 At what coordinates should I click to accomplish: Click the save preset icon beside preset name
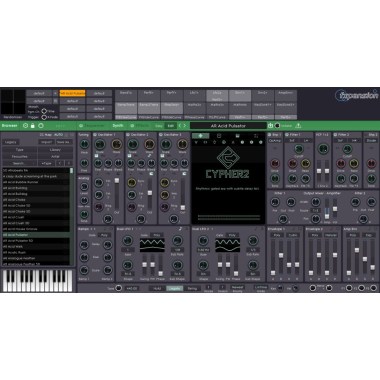270,126
